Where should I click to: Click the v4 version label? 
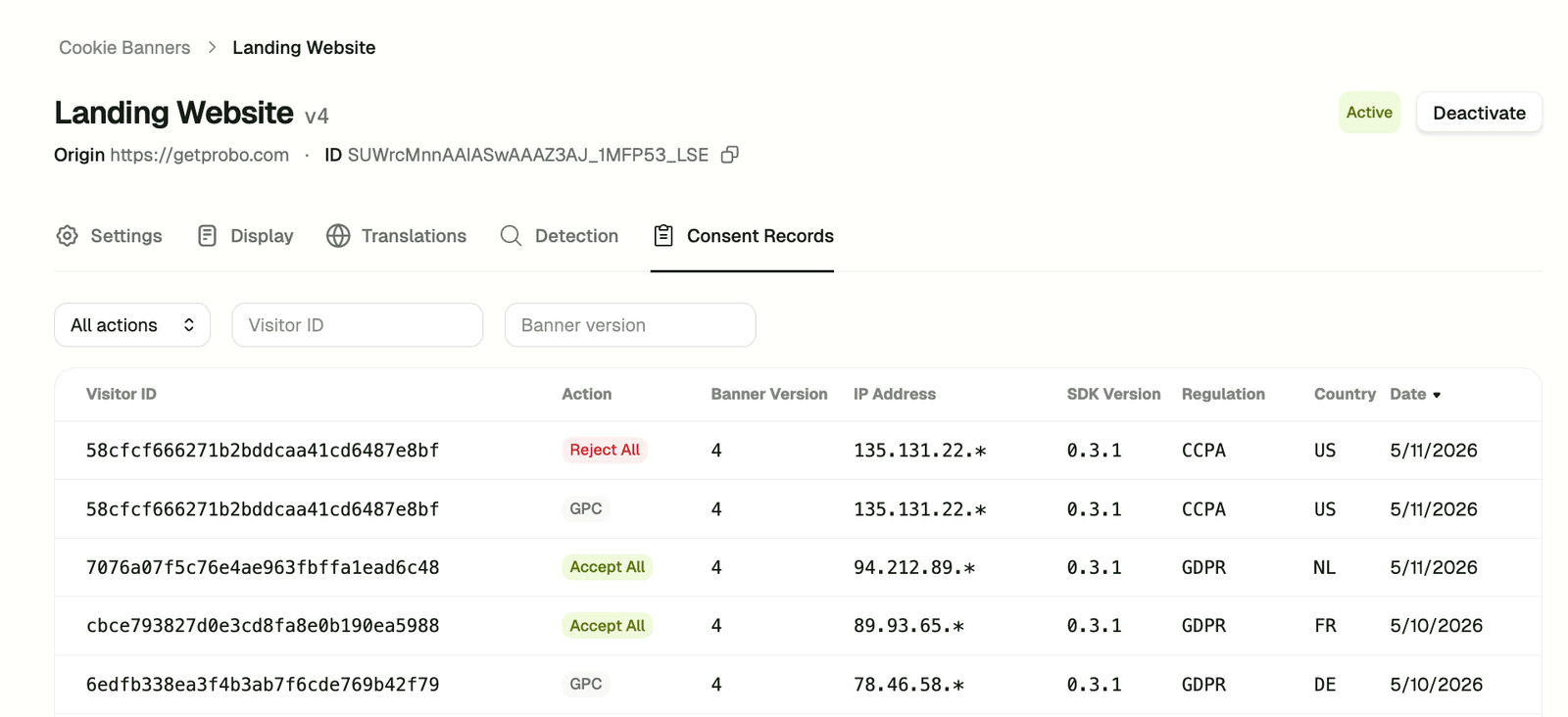[x=317, y=116]
